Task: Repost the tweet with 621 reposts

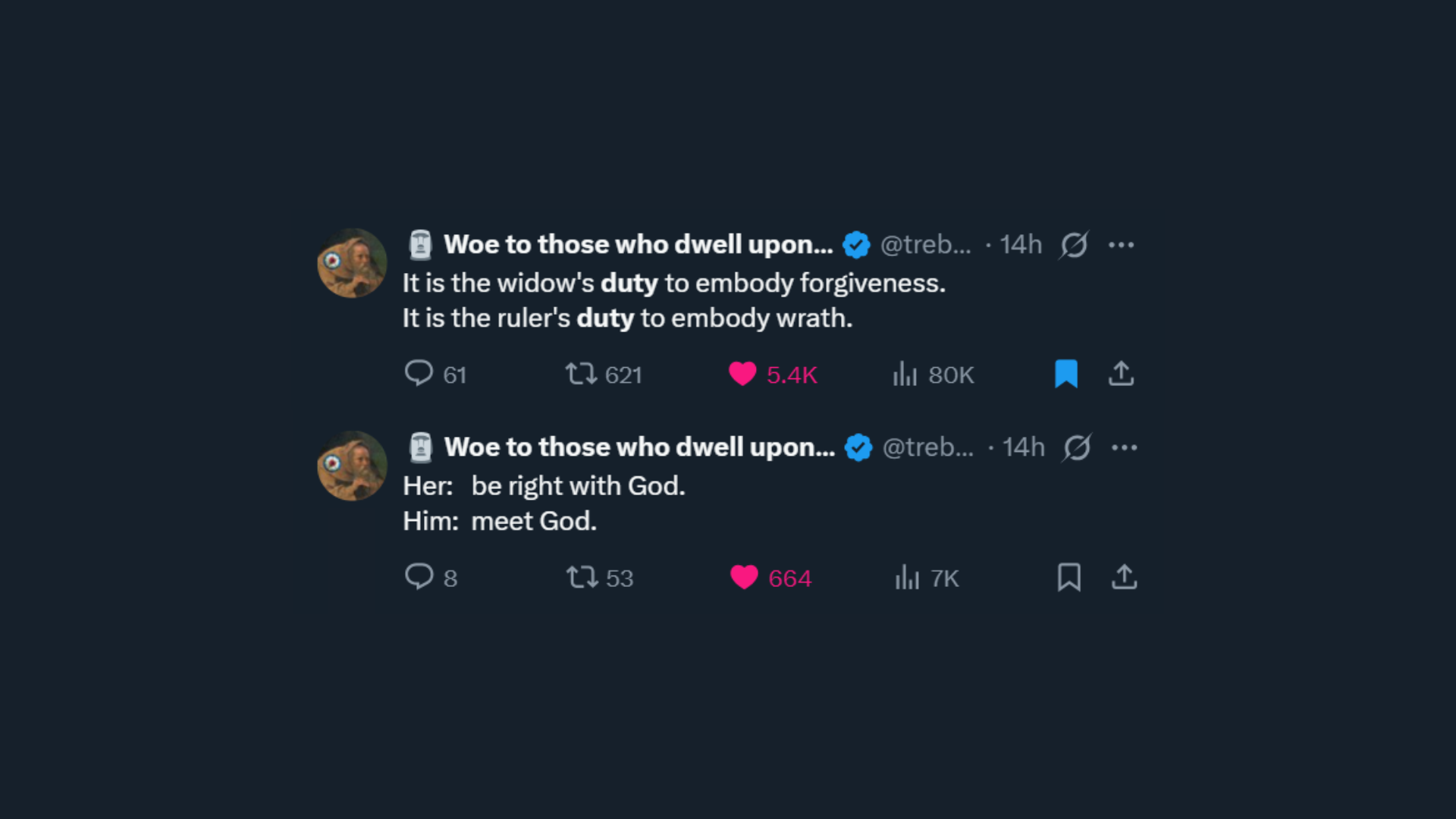Action: click(604, 374)
